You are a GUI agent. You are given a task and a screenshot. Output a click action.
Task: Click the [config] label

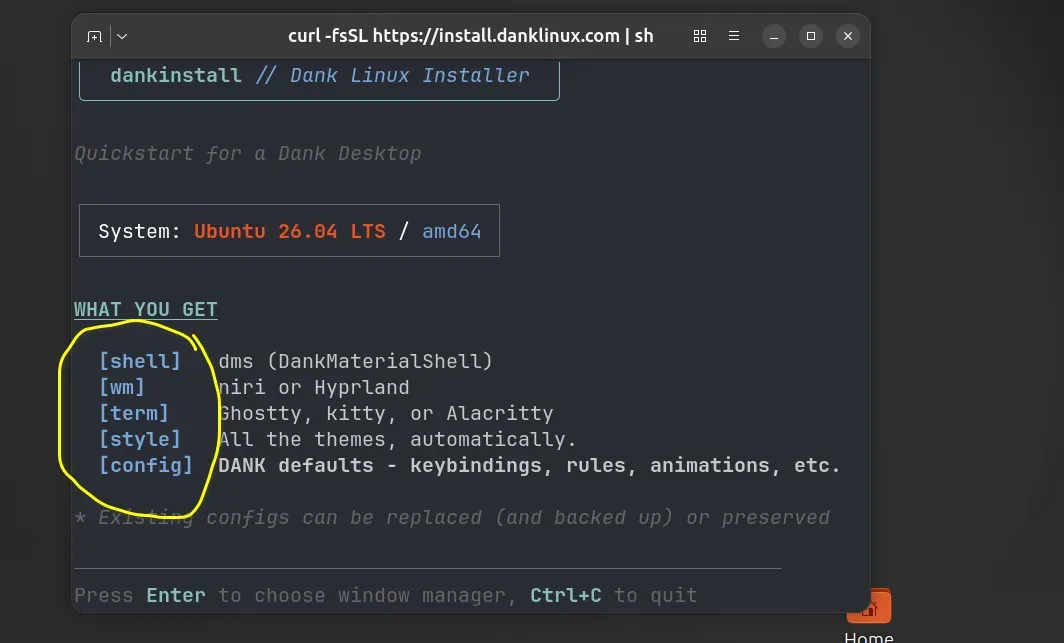coord(146,465)
